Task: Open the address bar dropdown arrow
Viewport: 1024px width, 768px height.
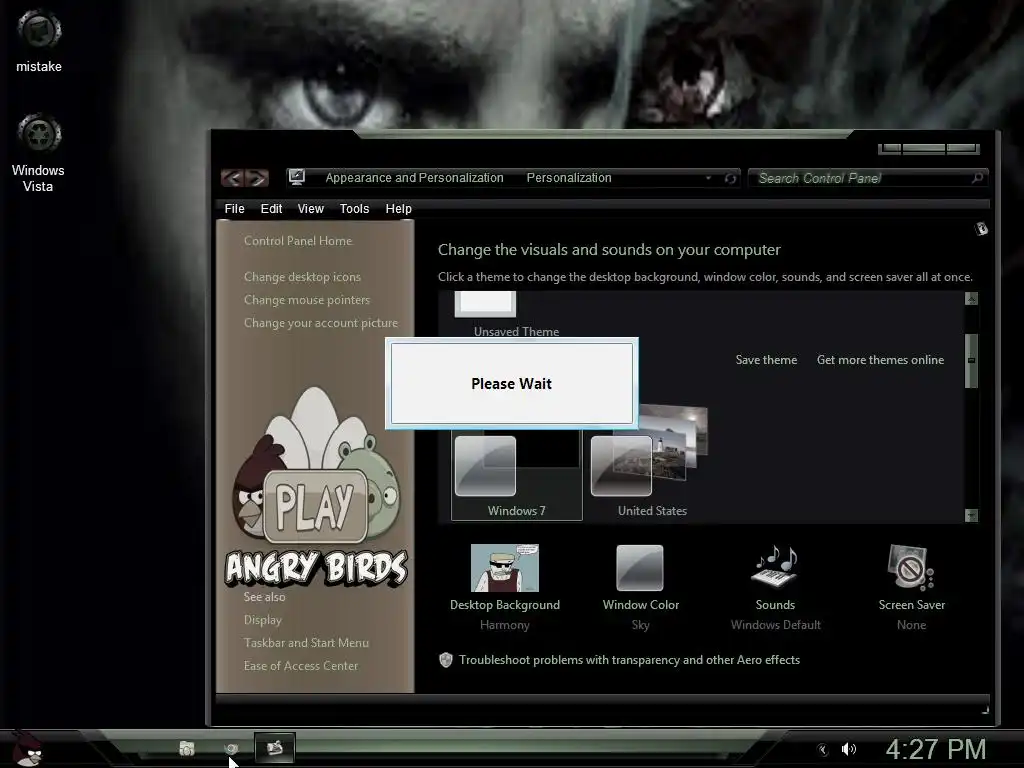Action: tap(708, 178)
